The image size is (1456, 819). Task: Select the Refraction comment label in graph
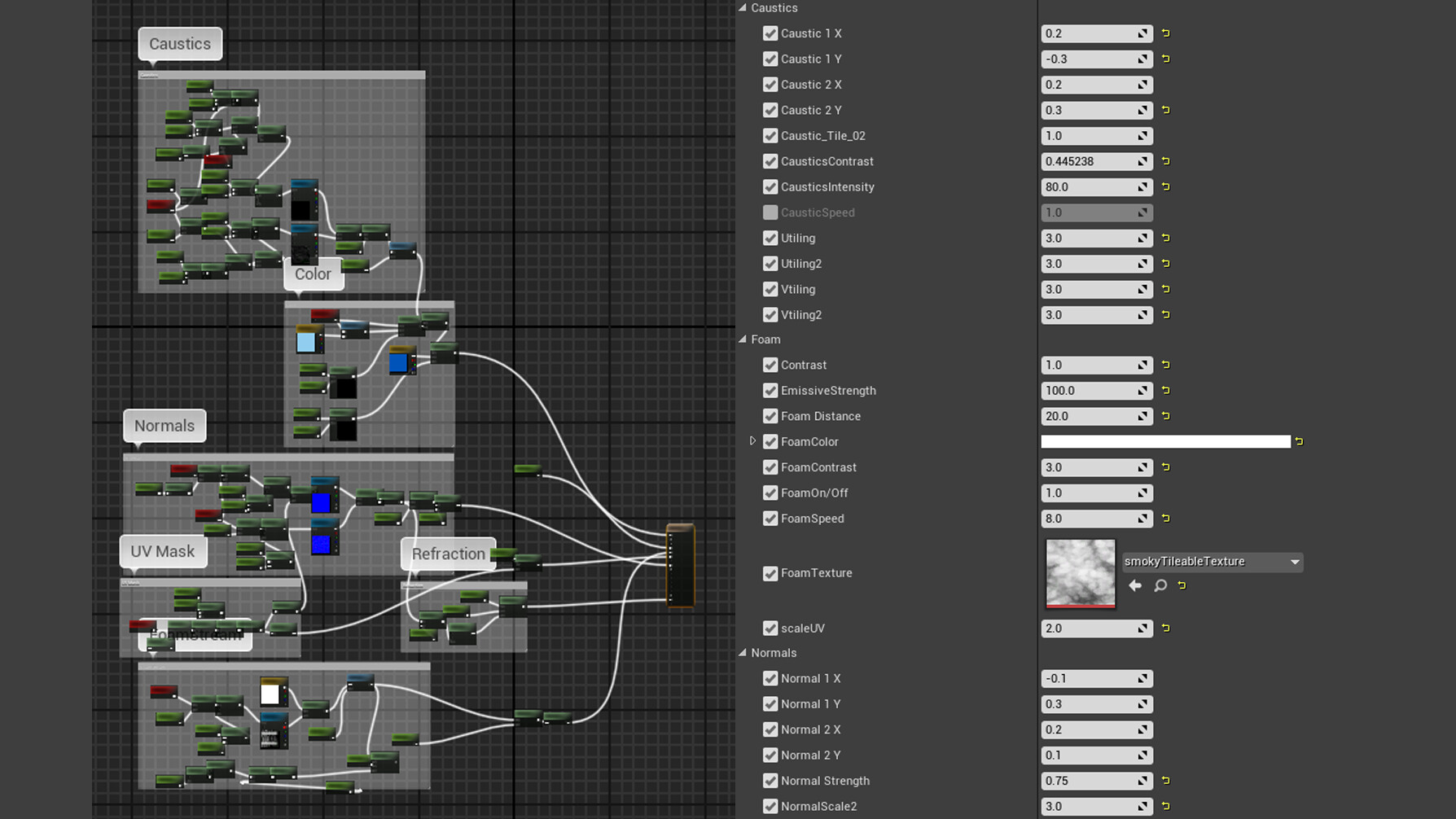448,554
